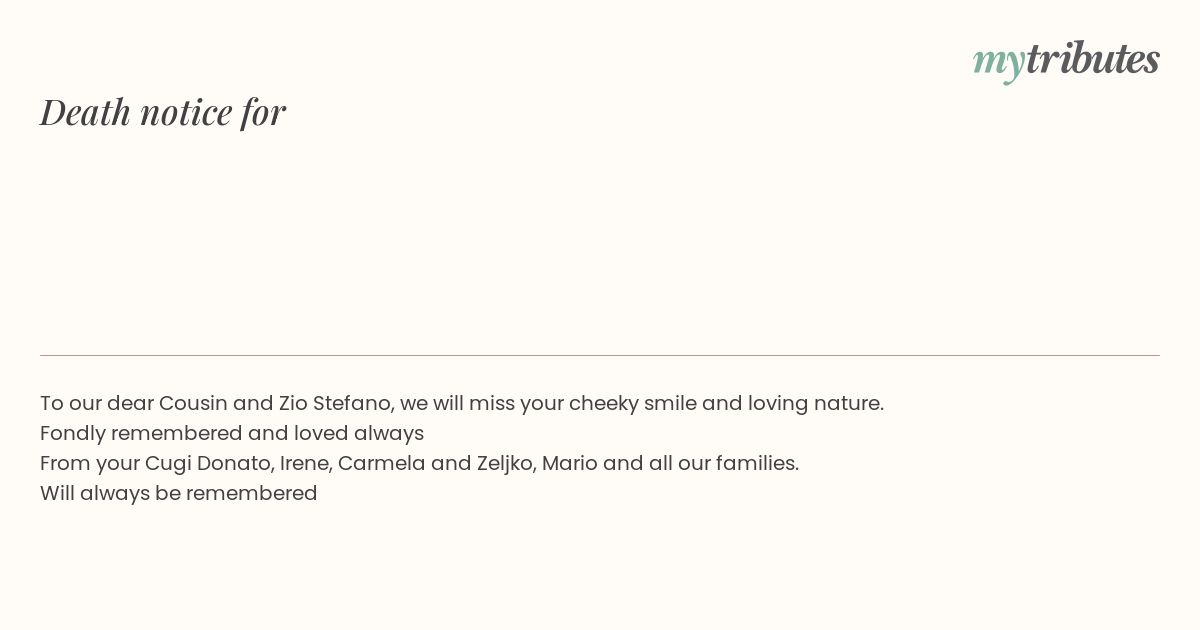
Task: Click the mytributes logo
Action: [1066, 60]
